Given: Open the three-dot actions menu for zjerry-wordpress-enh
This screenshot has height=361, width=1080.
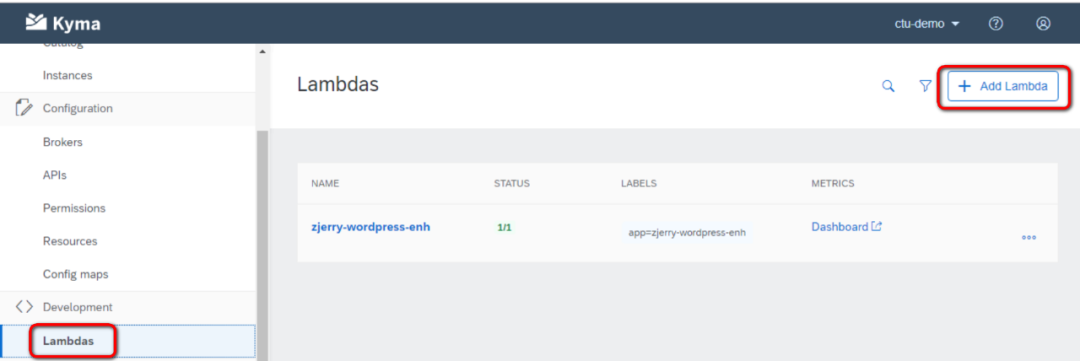Looking at the screenshot, I should tap(1029, 237).
